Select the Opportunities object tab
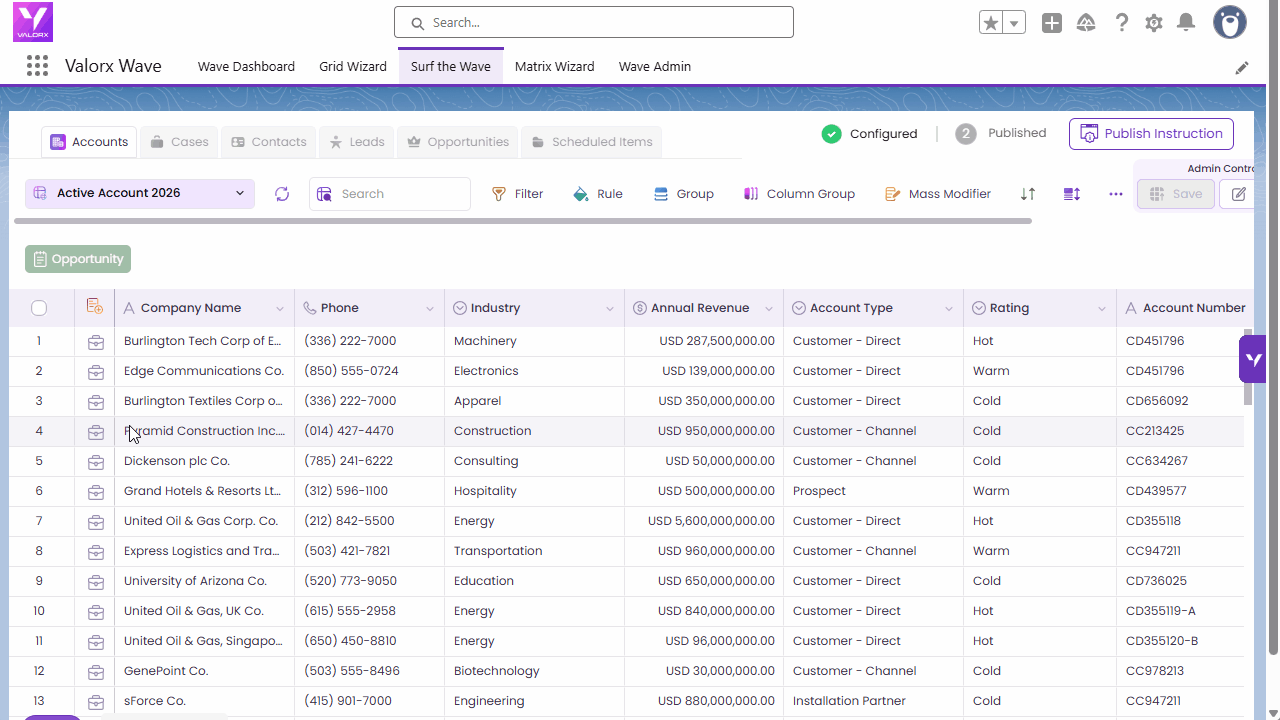Viewport: 1280px width, 720px height. click(x=458, y=142)
